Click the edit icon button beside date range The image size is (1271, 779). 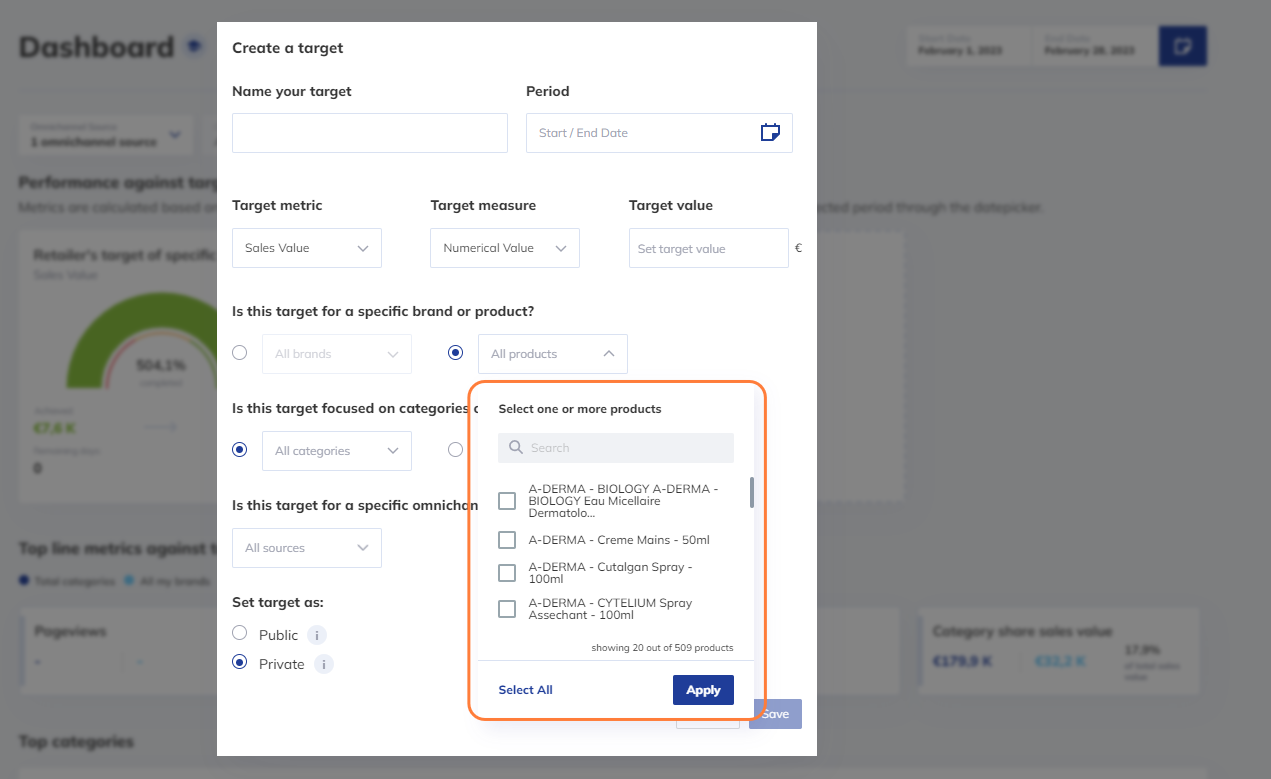[1182, 47]
